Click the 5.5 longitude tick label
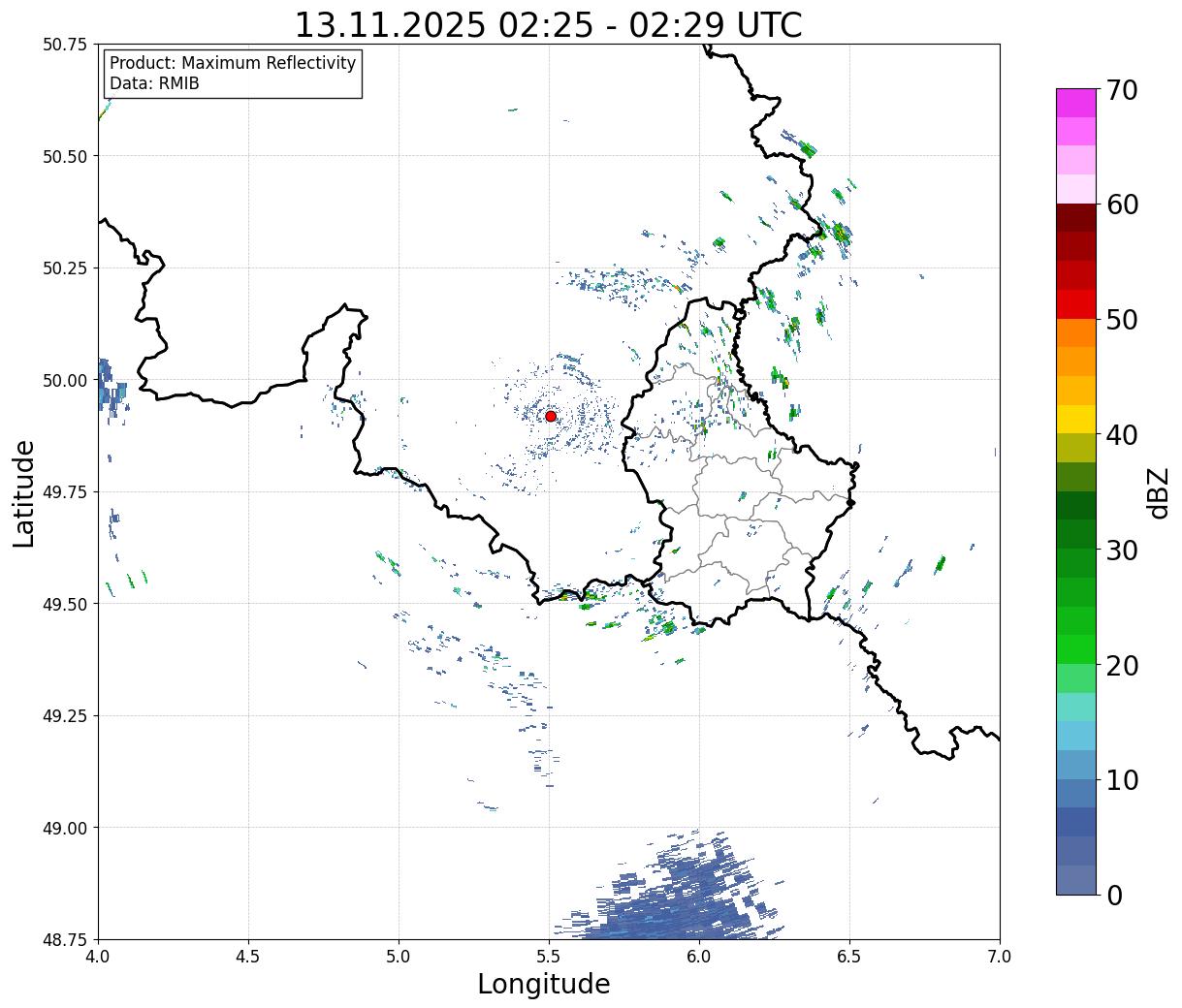This screenshot has width=1182, height=1008. click(549, 957)
